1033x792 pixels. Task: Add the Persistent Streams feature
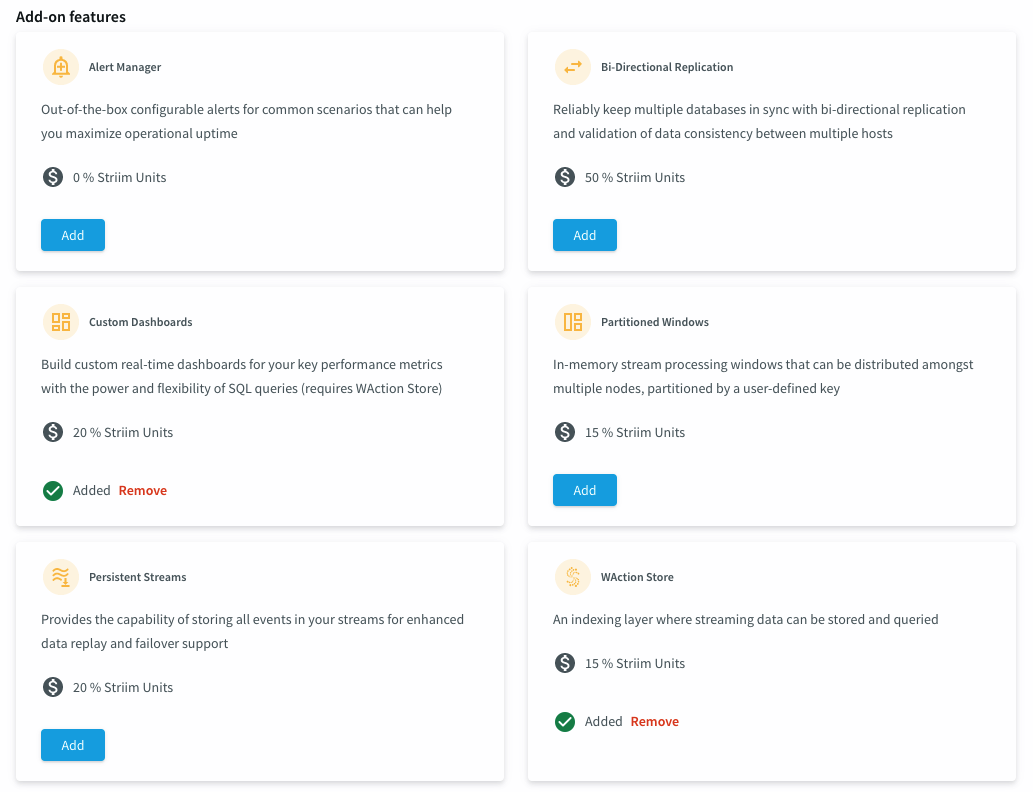click(72, 745)
